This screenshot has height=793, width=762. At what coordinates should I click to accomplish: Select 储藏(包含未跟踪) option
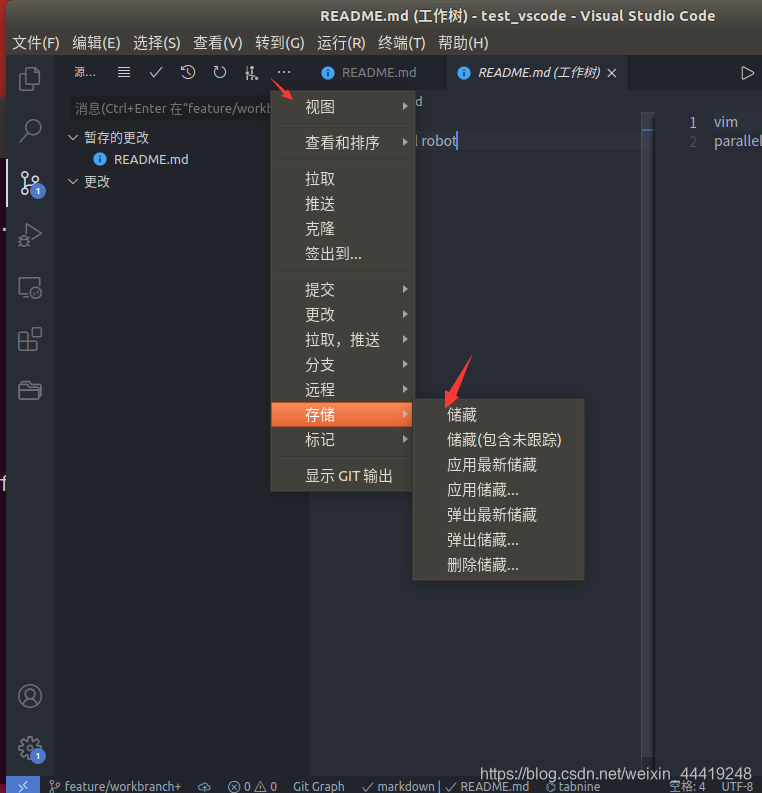(499, 439)
